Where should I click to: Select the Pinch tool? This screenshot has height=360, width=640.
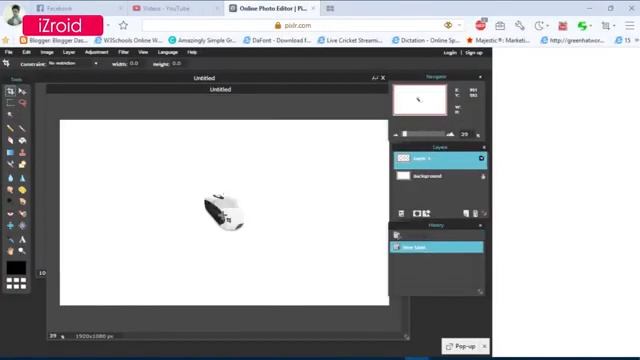coord(22,225)
